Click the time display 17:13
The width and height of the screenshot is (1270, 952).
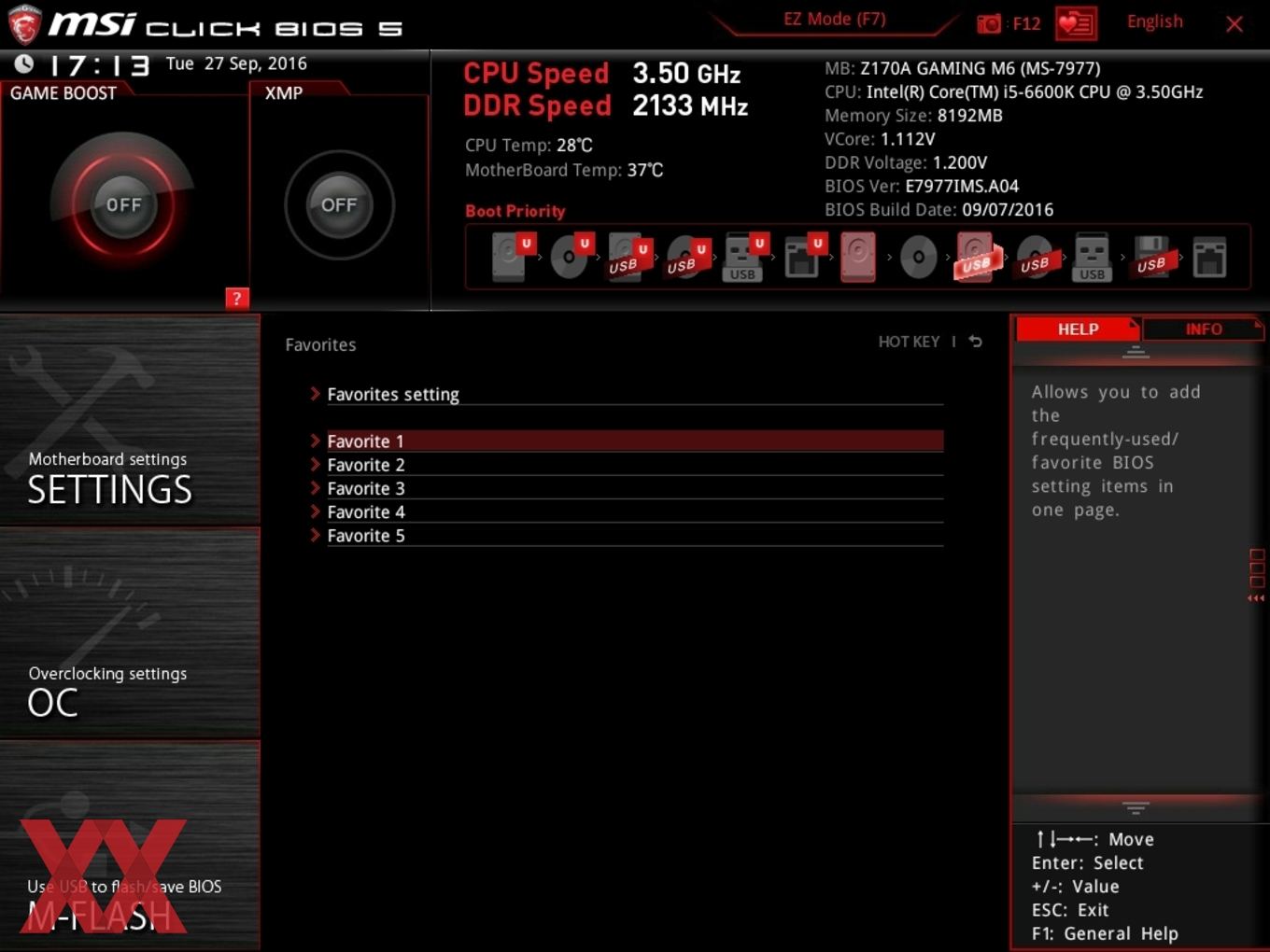99,64
